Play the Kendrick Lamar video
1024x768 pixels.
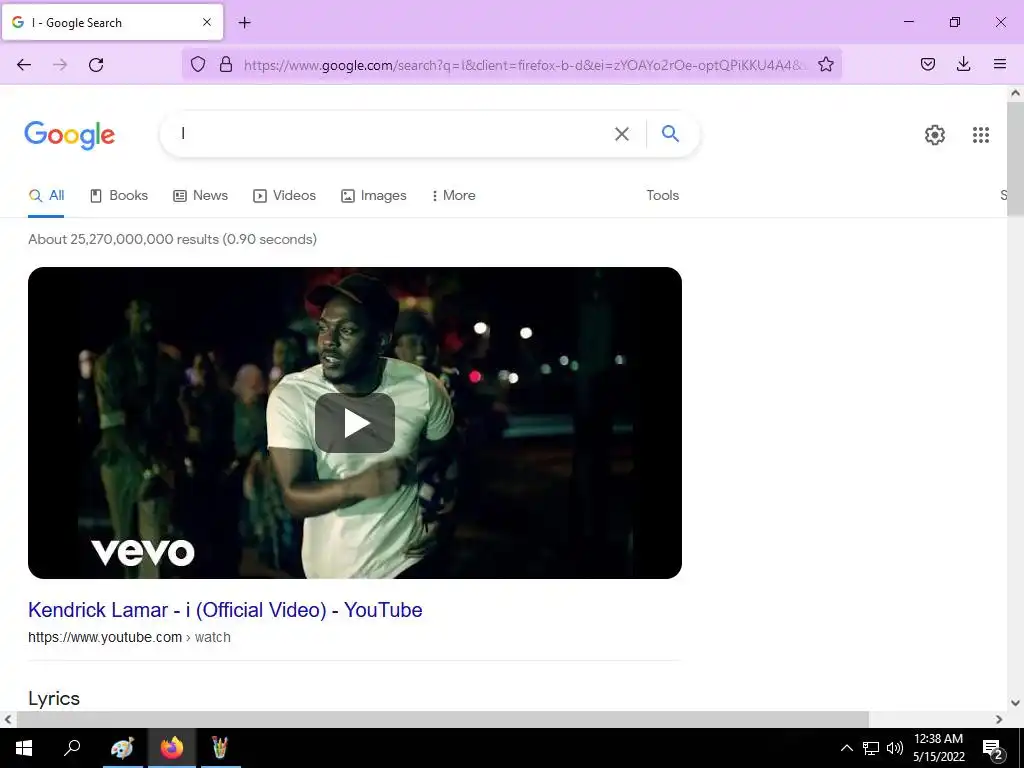tap(355, 423)
